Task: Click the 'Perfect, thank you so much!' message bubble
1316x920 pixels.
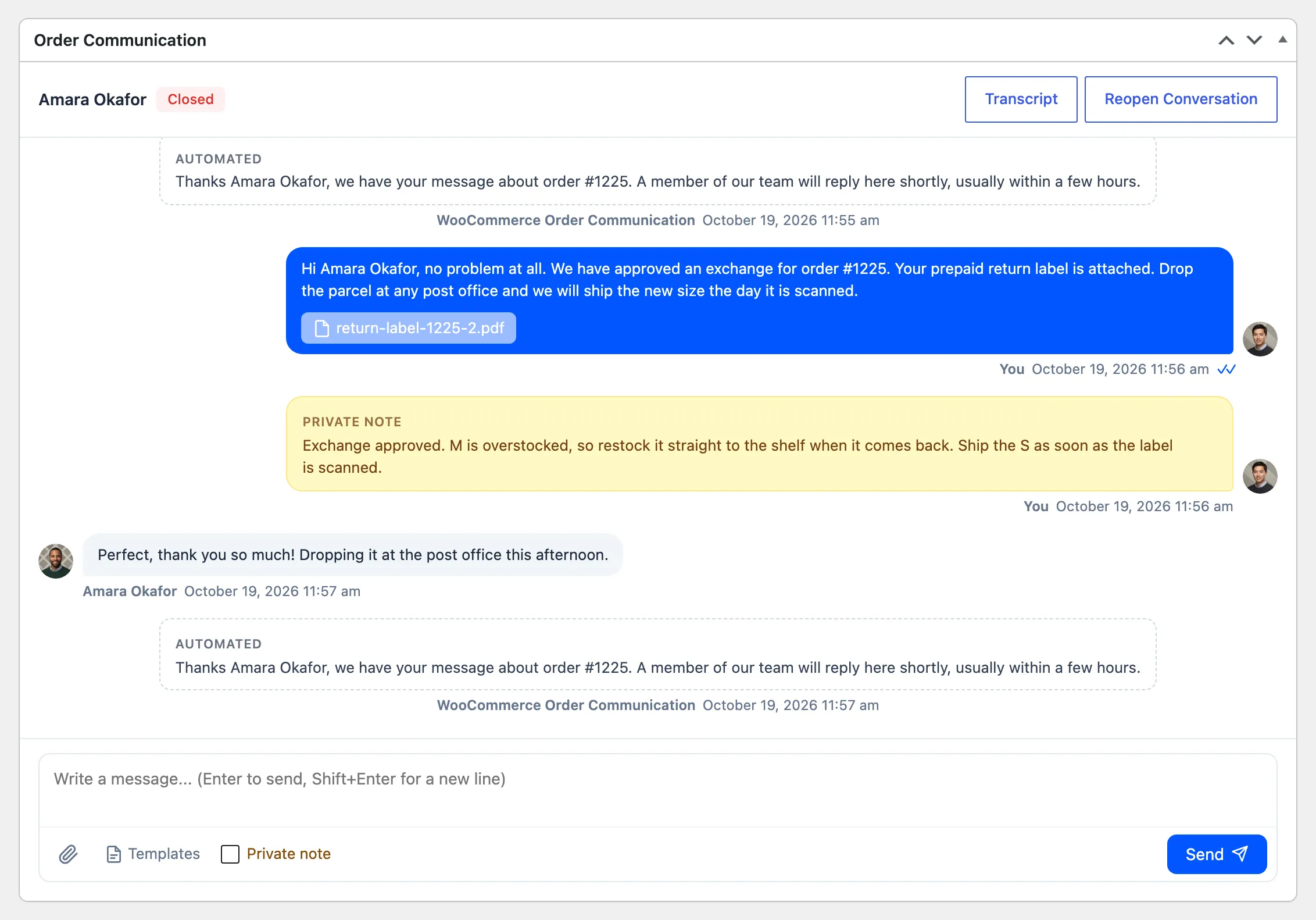Action: tap(353, 555)
